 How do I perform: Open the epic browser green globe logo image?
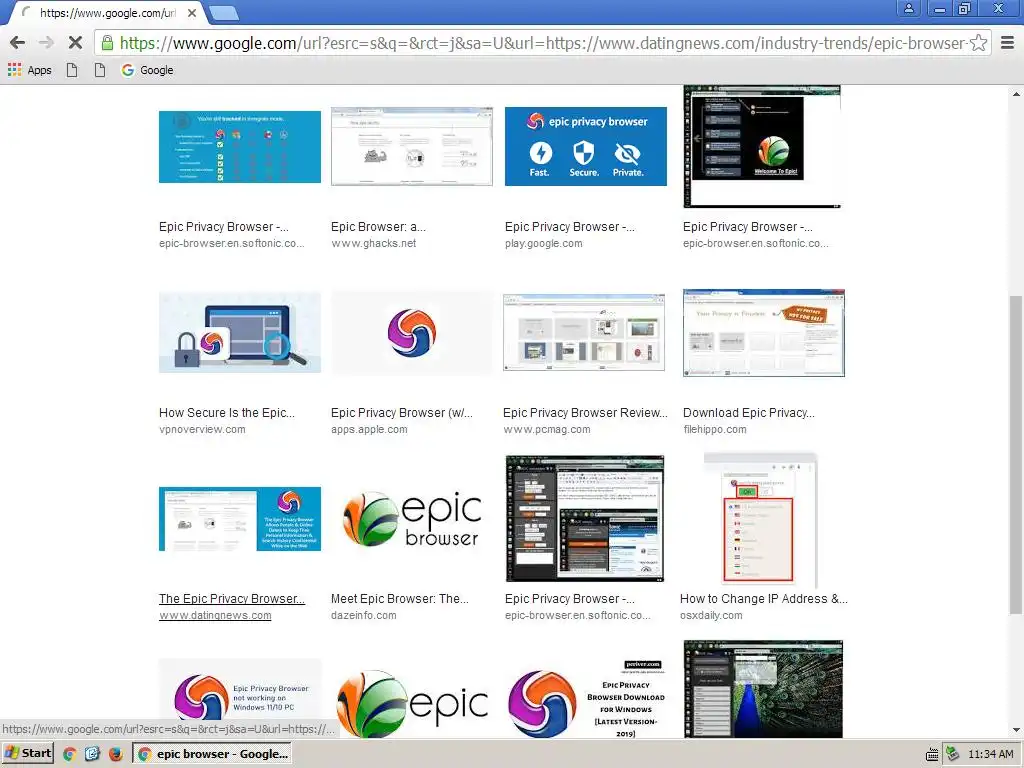[412, 519]
